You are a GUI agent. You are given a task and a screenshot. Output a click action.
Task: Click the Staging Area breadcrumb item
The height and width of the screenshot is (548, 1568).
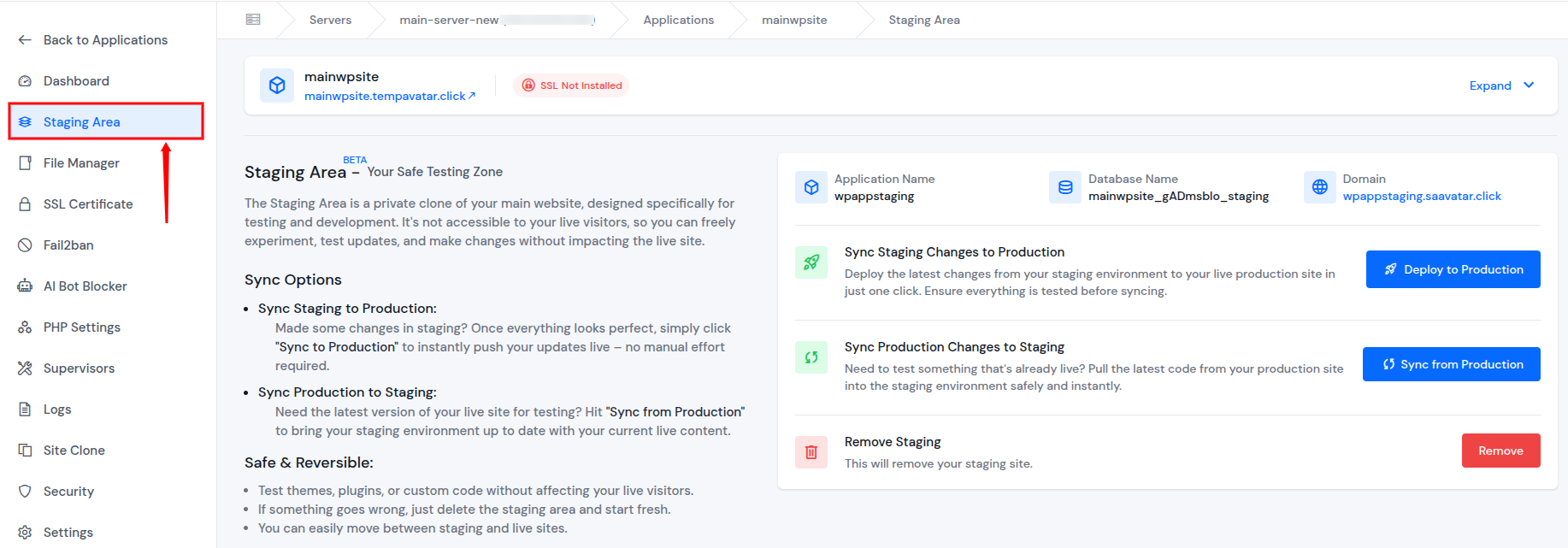point(923,20)
